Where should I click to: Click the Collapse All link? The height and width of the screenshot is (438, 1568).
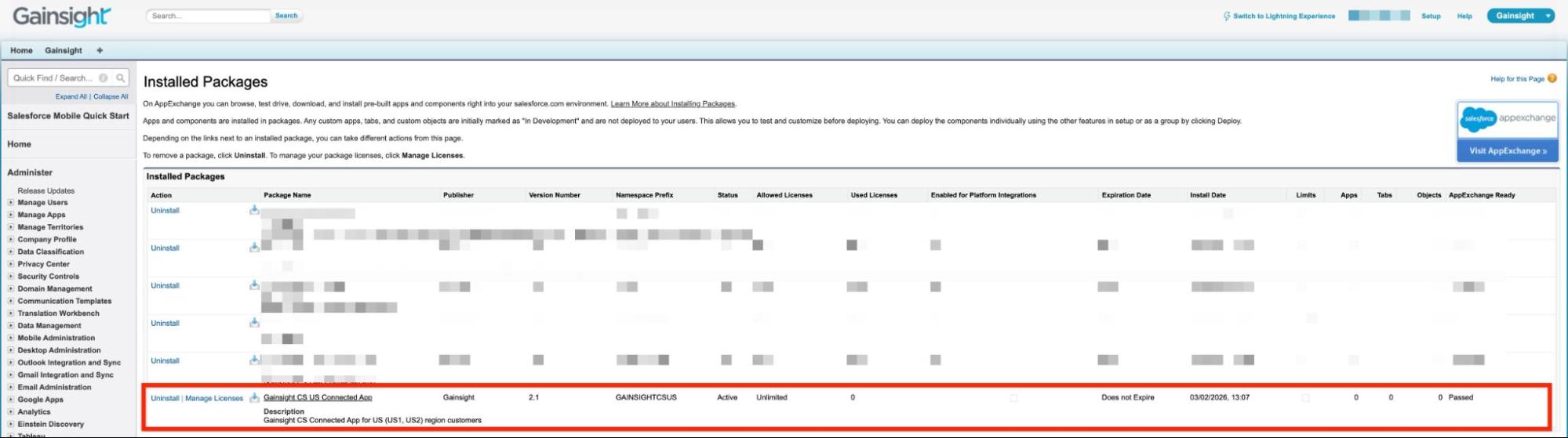(111, 96)
